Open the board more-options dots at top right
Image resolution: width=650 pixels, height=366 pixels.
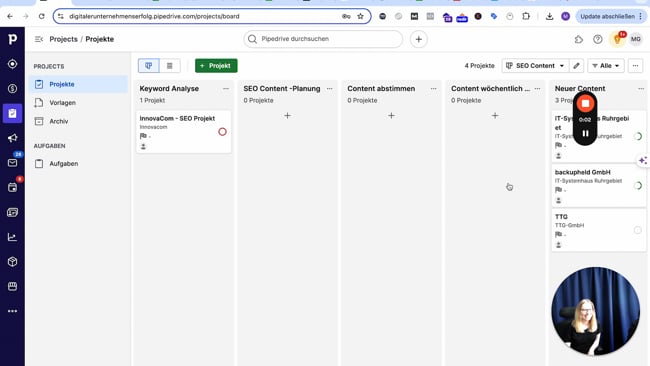[635, 65]
